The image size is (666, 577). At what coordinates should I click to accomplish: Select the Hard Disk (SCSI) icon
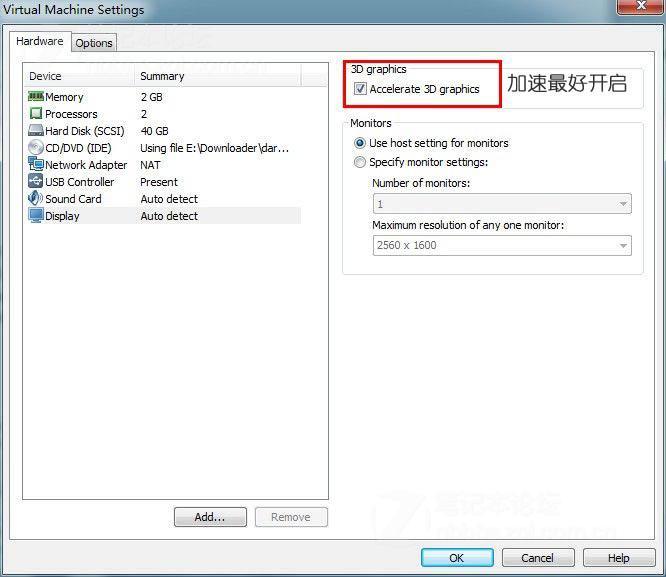pos(36,131)
